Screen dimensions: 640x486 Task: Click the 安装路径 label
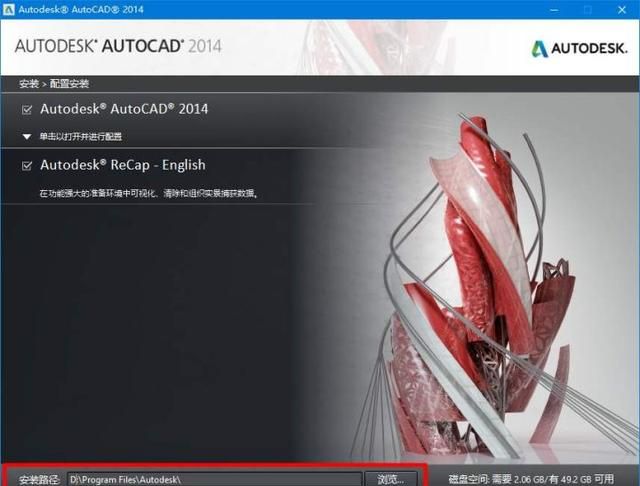[x=40, y=479]
